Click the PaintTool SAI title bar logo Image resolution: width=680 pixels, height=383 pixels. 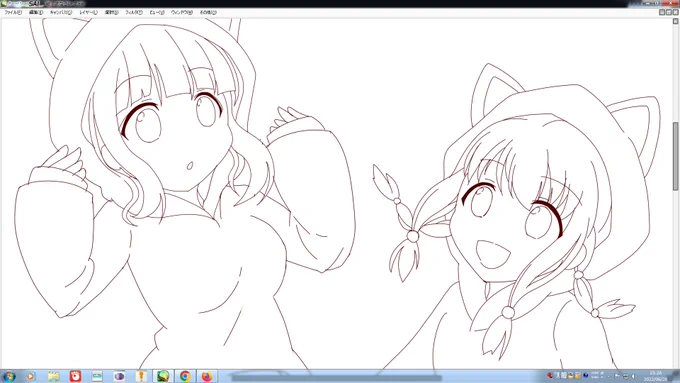4,3
